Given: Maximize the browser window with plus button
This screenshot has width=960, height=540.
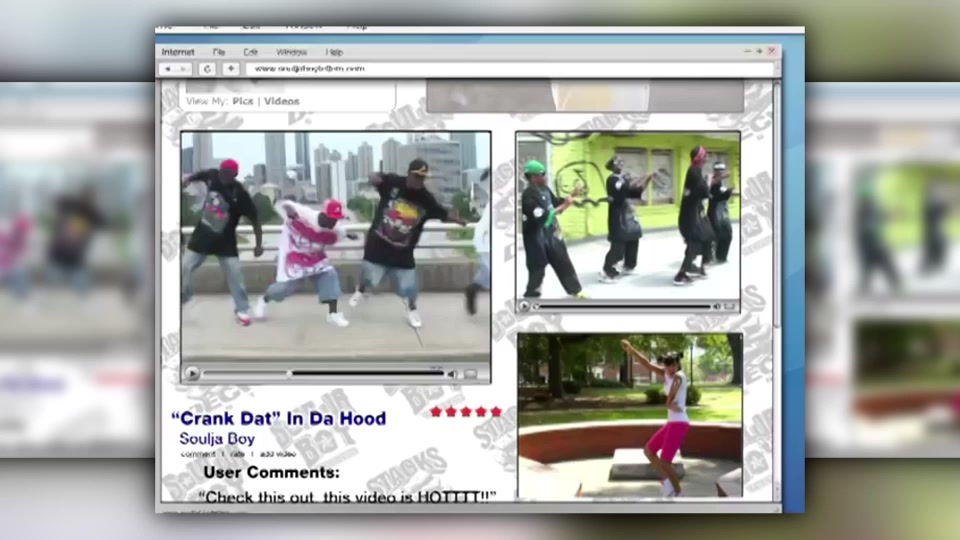Looking at the screenshot, I should (x=759, y=51).
